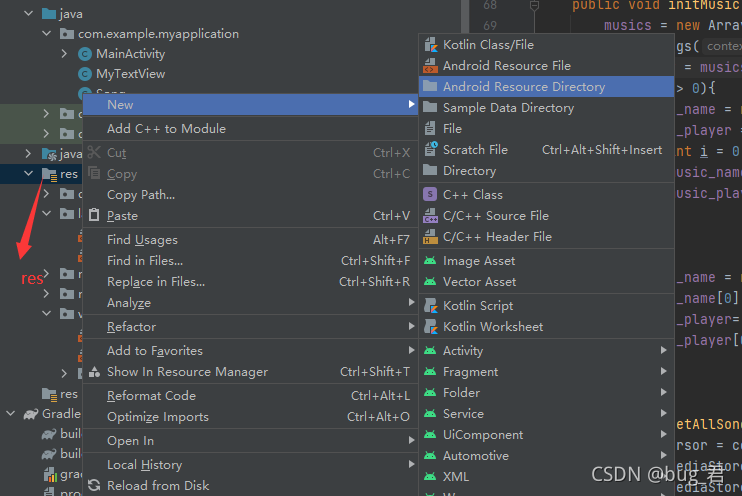742x496 pixels.
Task: Click the MainActivity class icon
Action: click(x=85, y=54)
